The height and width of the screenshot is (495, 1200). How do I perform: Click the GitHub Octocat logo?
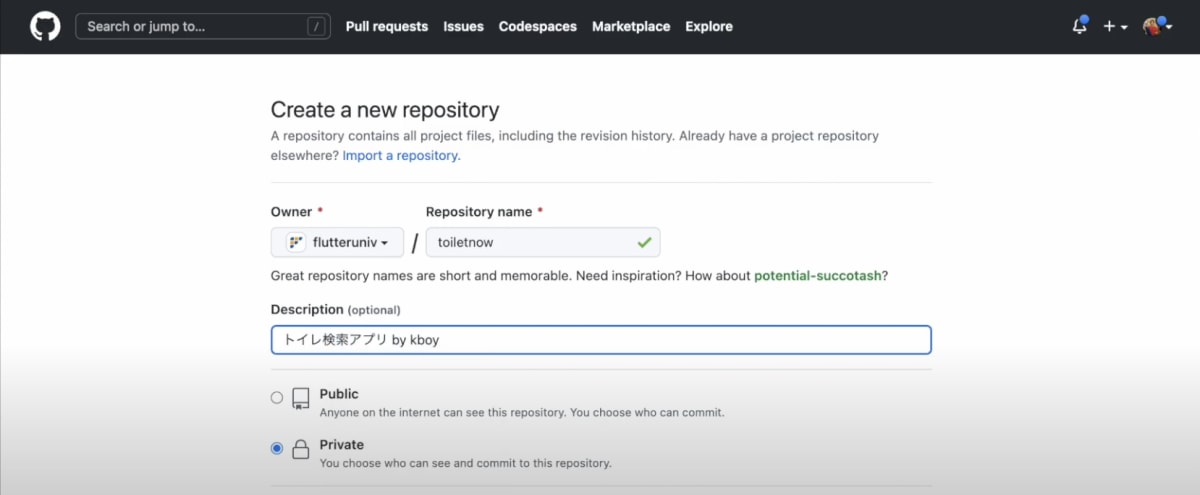[45, 26]
